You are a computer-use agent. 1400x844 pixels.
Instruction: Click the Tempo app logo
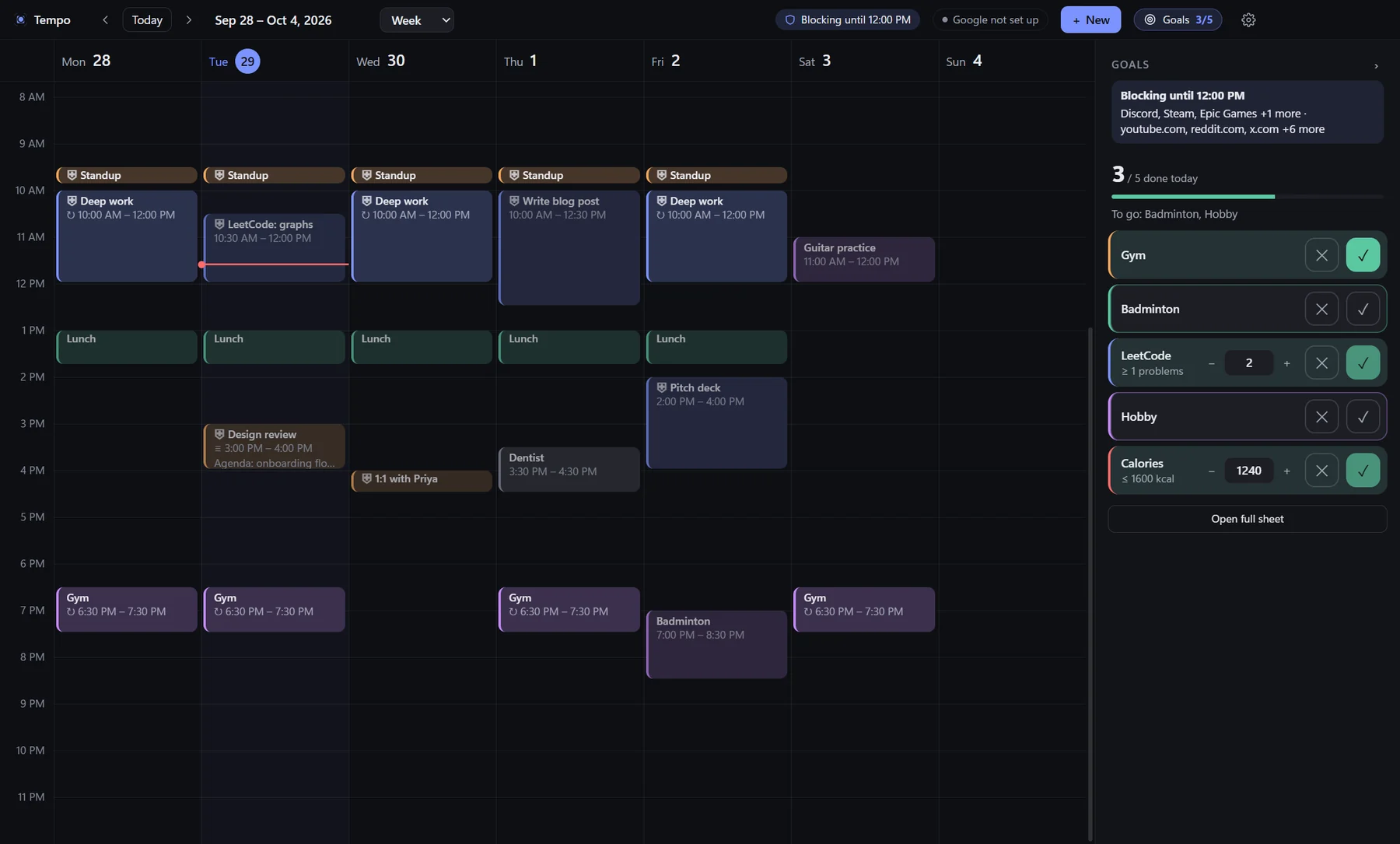coord(20,20)
